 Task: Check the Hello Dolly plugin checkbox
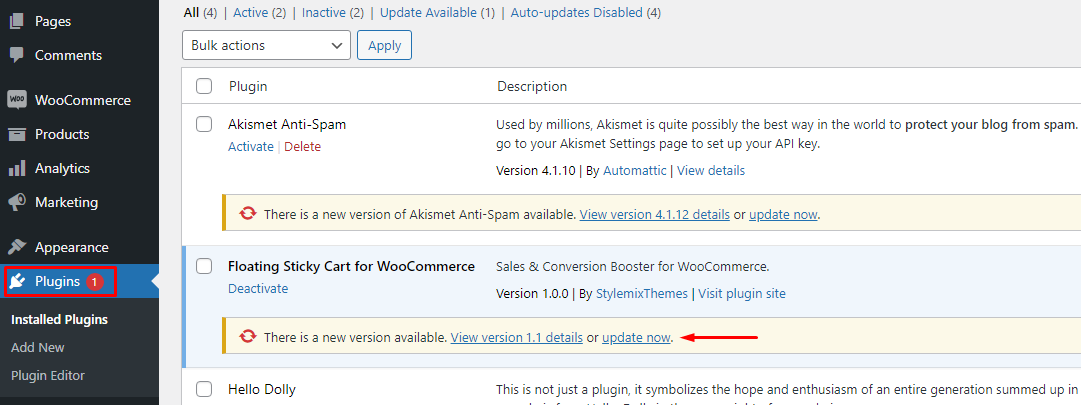click(x=204, y=389)
